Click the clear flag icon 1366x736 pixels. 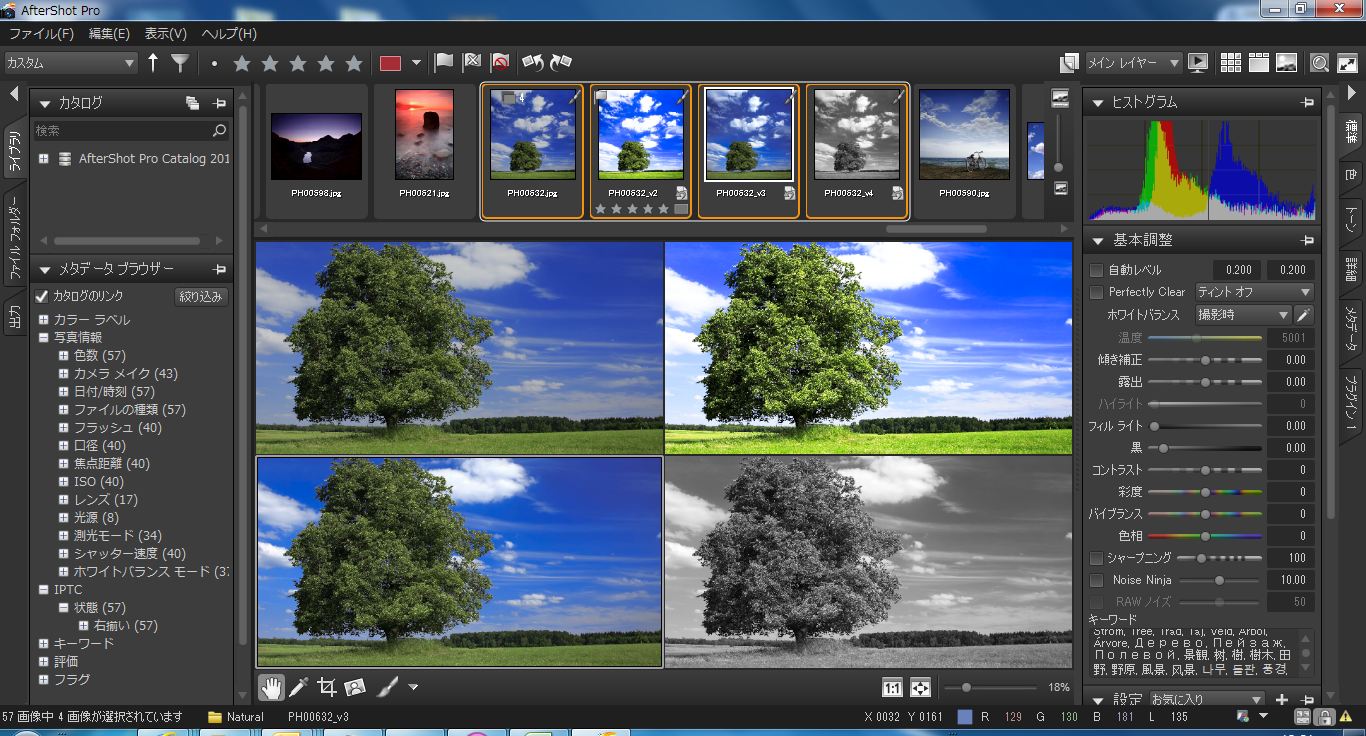pos(500,63)
